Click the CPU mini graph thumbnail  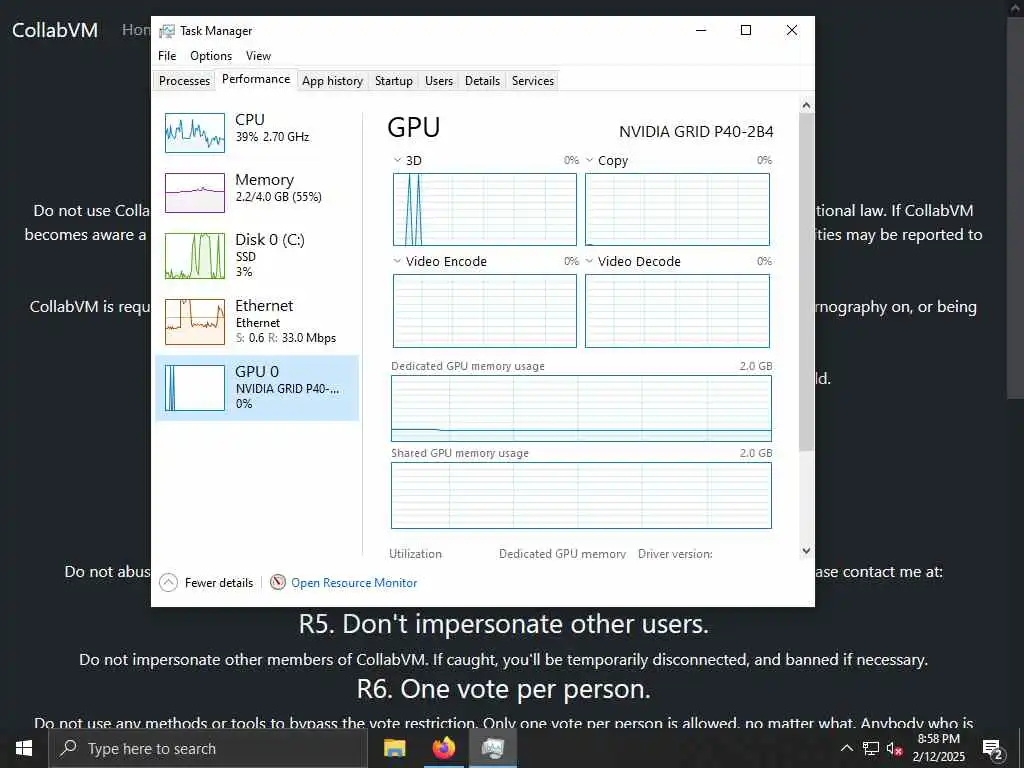195,133
